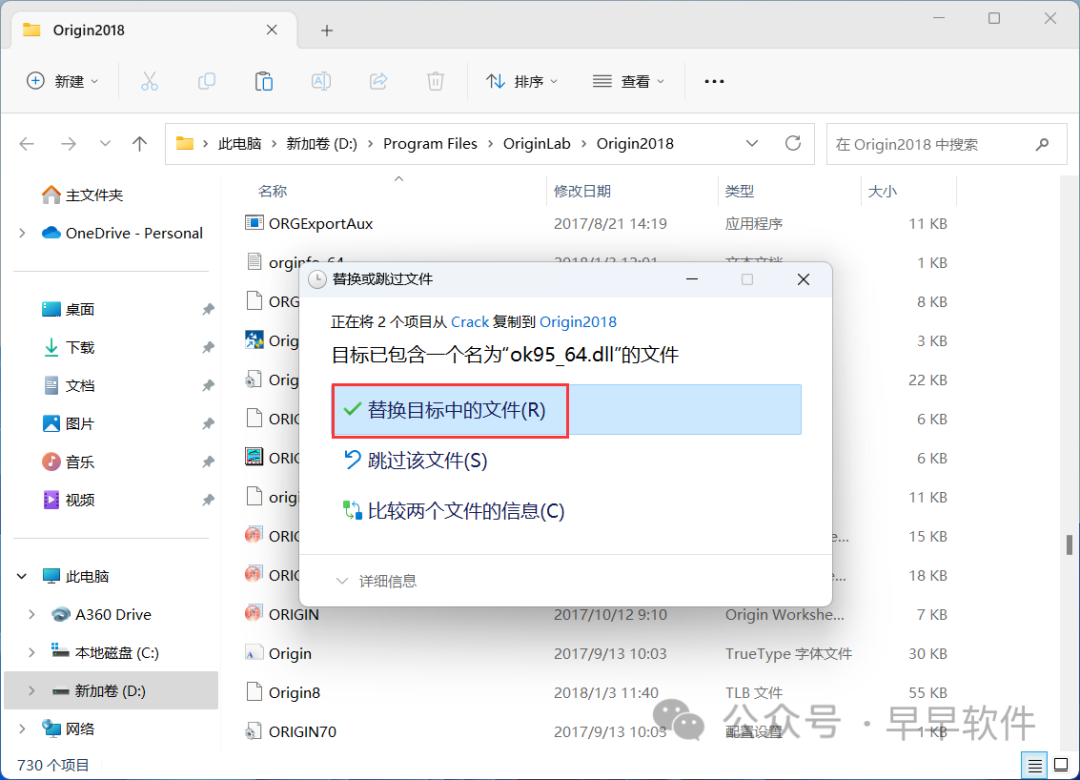Screen dimensions: 1080x780
Task: Click the Copy icon in toolbar
Action: coord(207,81)
